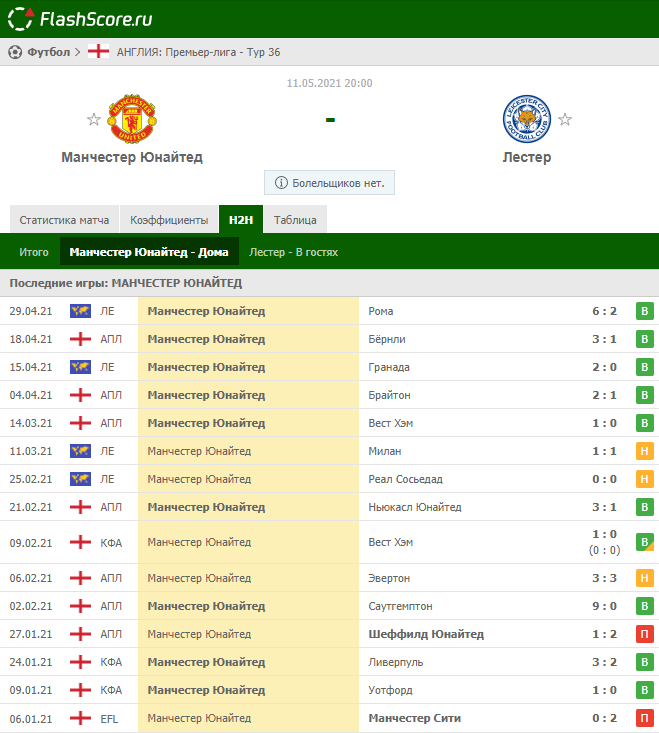This screenshot has width=659, height=733.
Task: Open the Манчестер Сити match entry
Action: tap(330, 719)
